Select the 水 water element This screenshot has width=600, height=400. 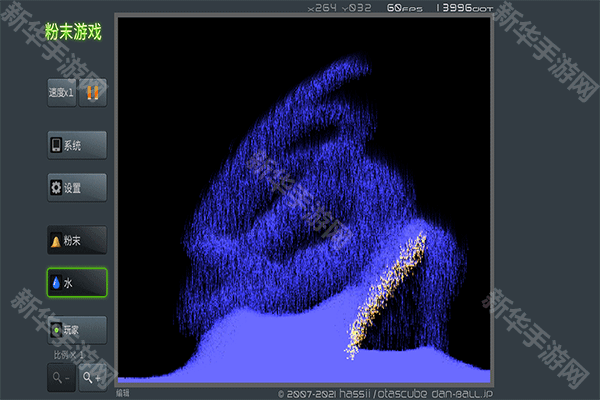pos(76,283)
